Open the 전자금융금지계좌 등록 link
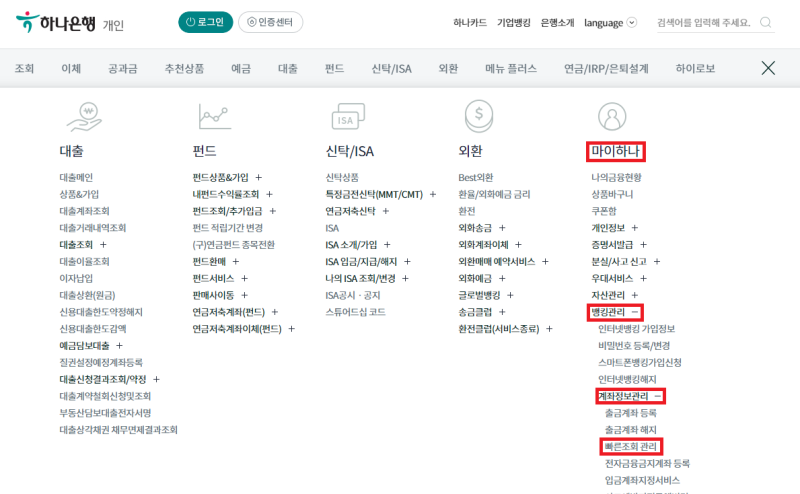800x494 pixels. pyautogui.click(x=647, y=463)
